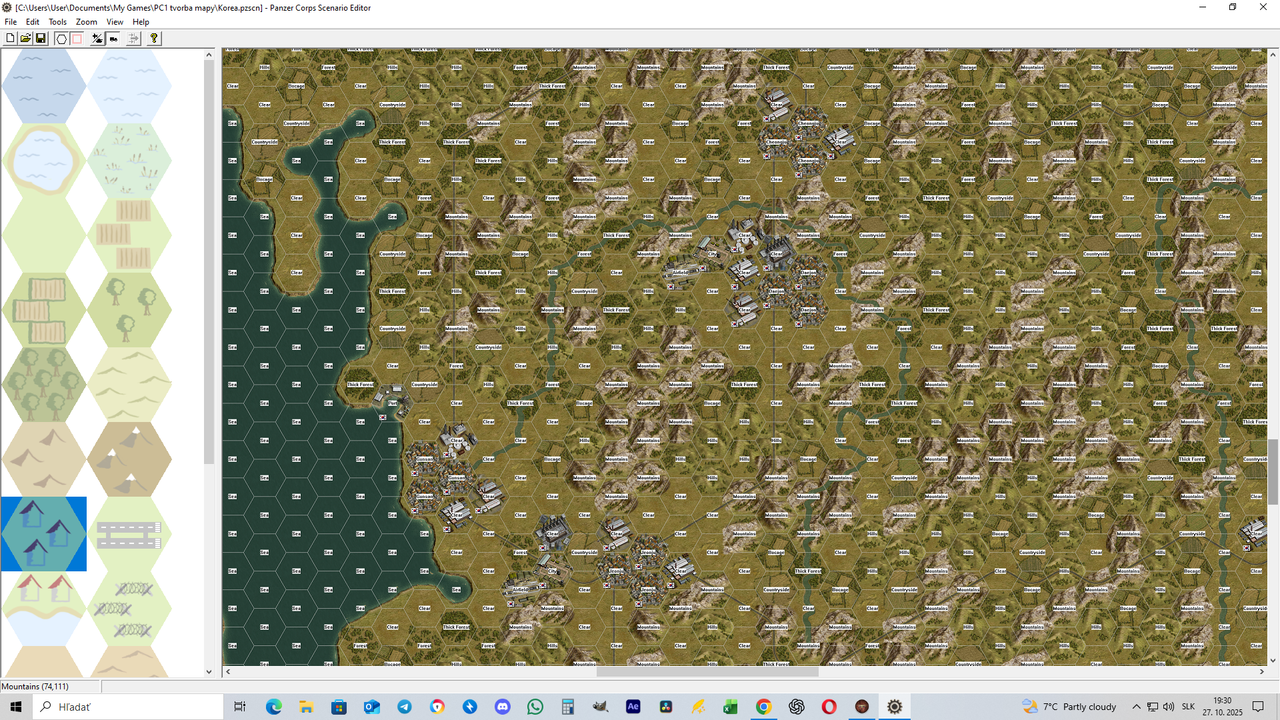
Task: Select the units mode toolbar icon
Action: coord(113,38)
